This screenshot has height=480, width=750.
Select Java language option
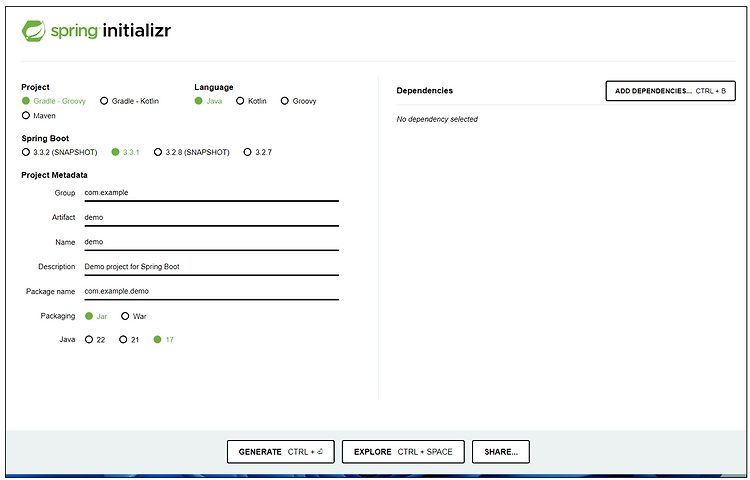pyautogui.click(x=208, y=101)
